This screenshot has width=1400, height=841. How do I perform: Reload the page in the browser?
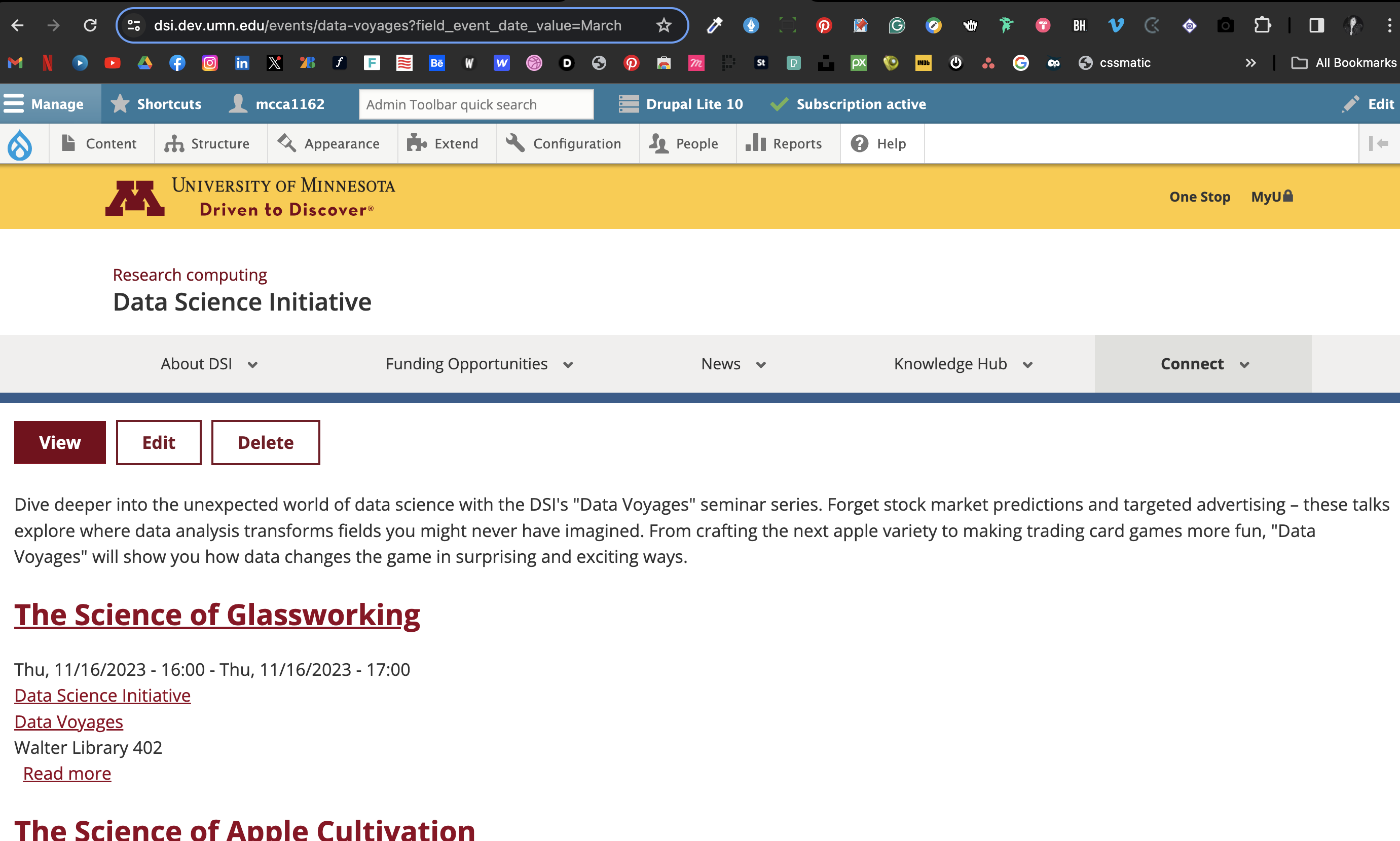[x=90, y=25]
